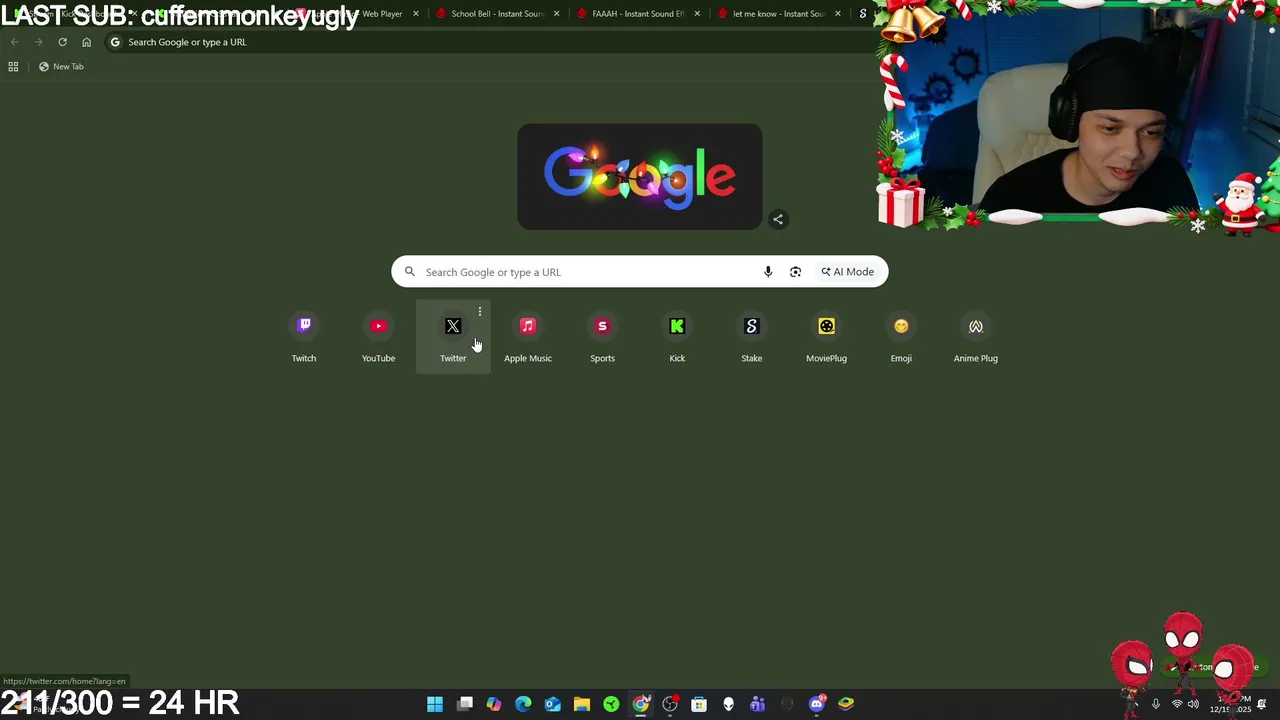Open the Kick shortcut
1280x720 pixels.
click(x=677, y=337)
